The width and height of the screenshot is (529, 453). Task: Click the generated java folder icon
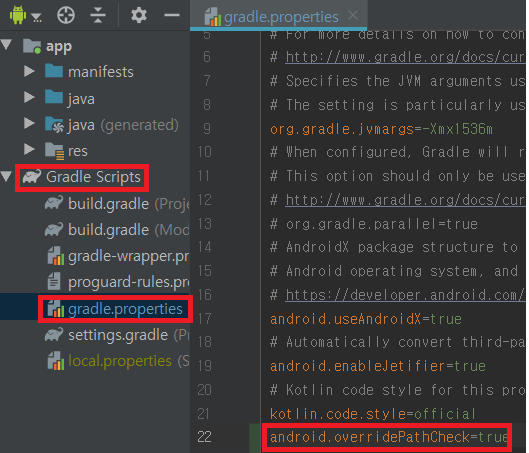click(54, 124)
